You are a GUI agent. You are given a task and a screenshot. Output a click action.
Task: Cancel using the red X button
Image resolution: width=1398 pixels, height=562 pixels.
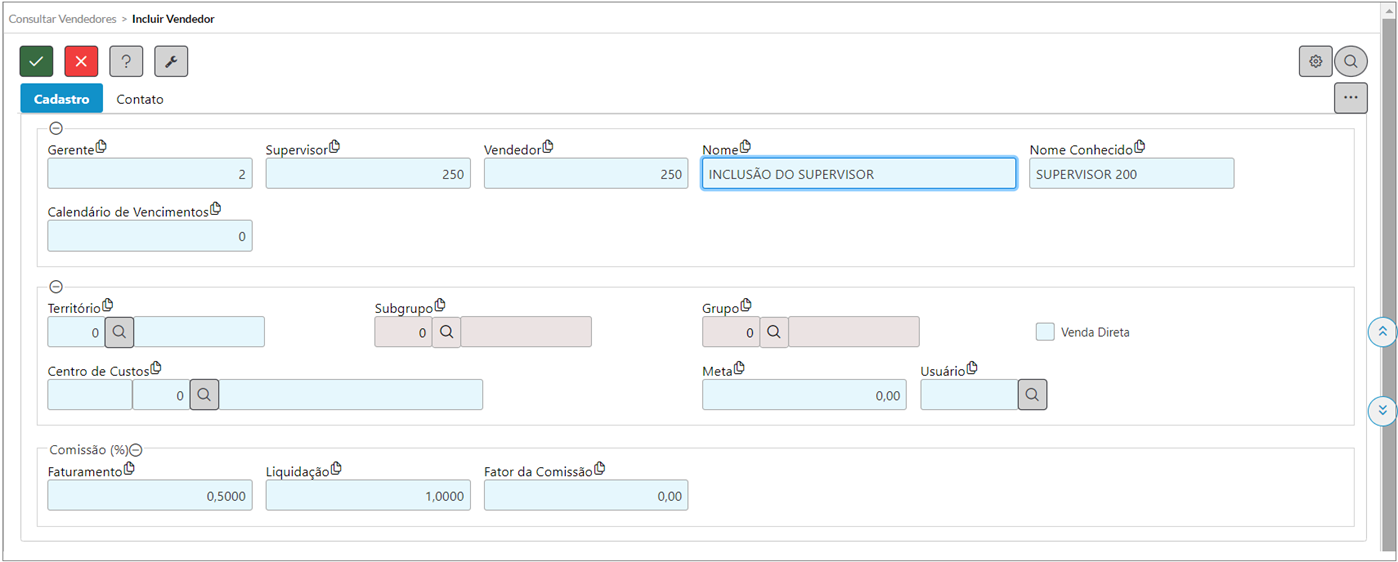point(81,61)
